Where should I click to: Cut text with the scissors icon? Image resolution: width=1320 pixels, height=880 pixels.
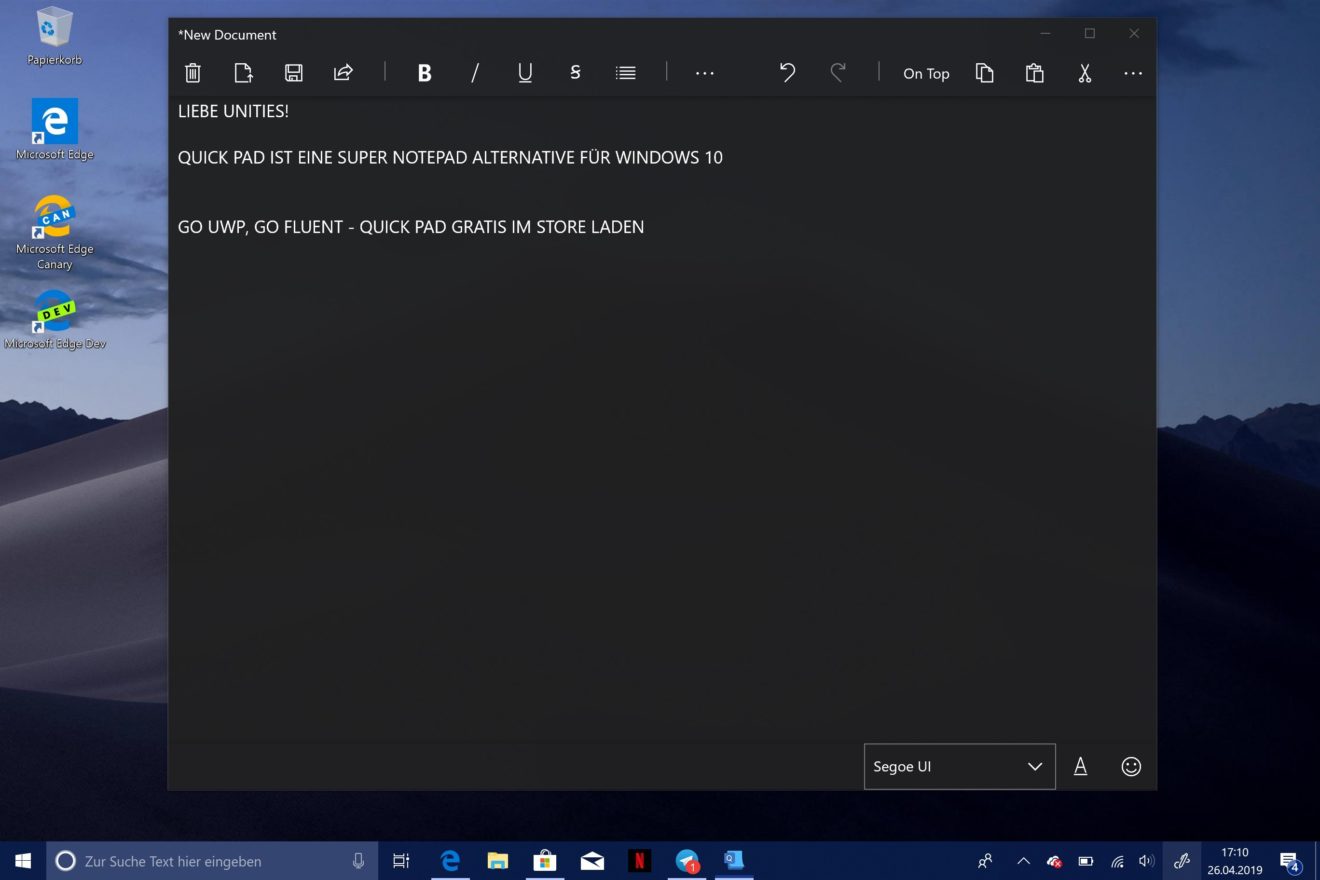tap(1084, 73)
